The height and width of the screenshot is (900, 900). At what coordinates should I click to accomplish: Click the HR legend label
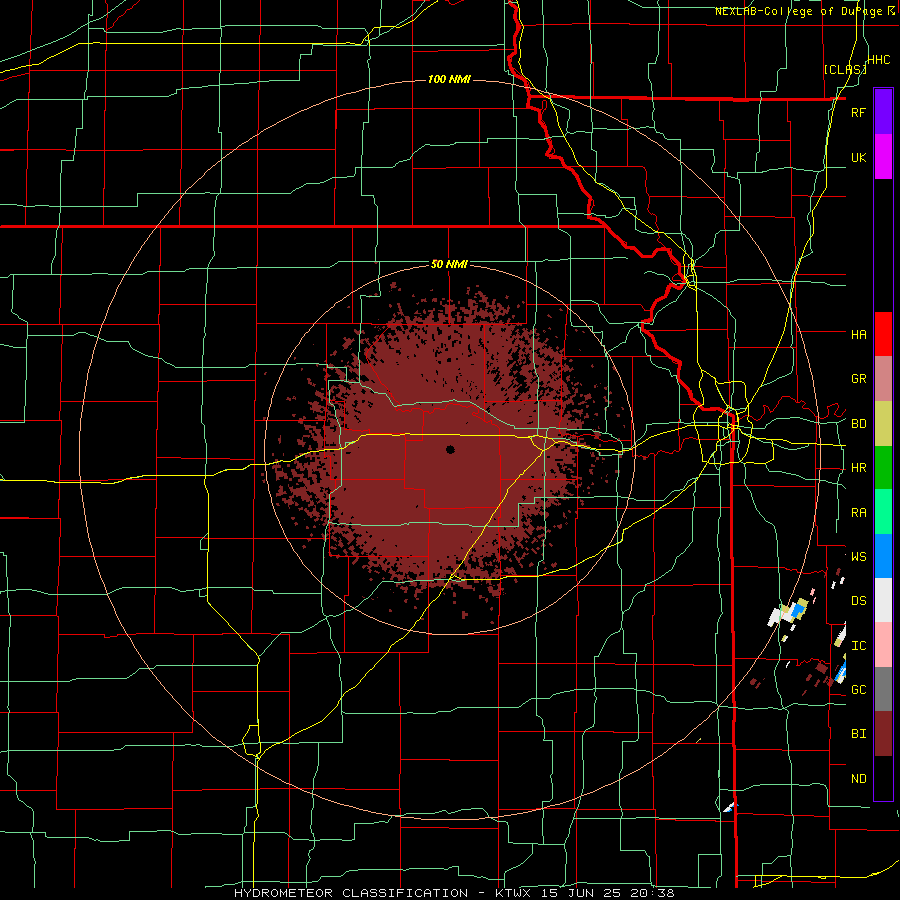click(858, 468)
